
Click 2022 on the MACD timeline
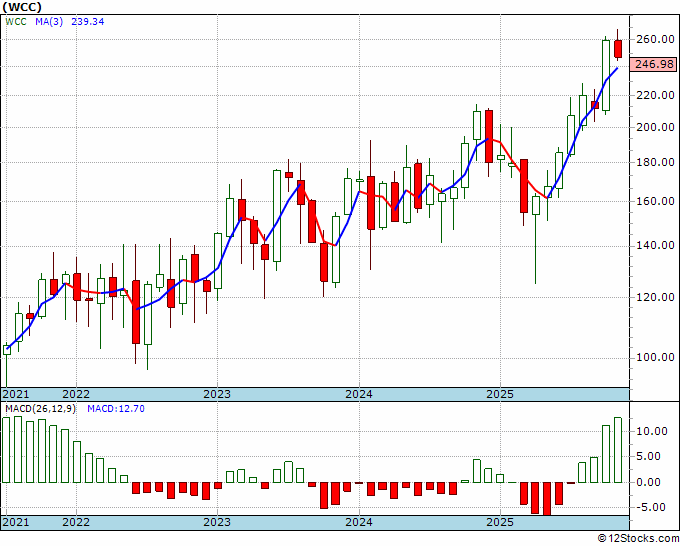[x=76, y=522]
